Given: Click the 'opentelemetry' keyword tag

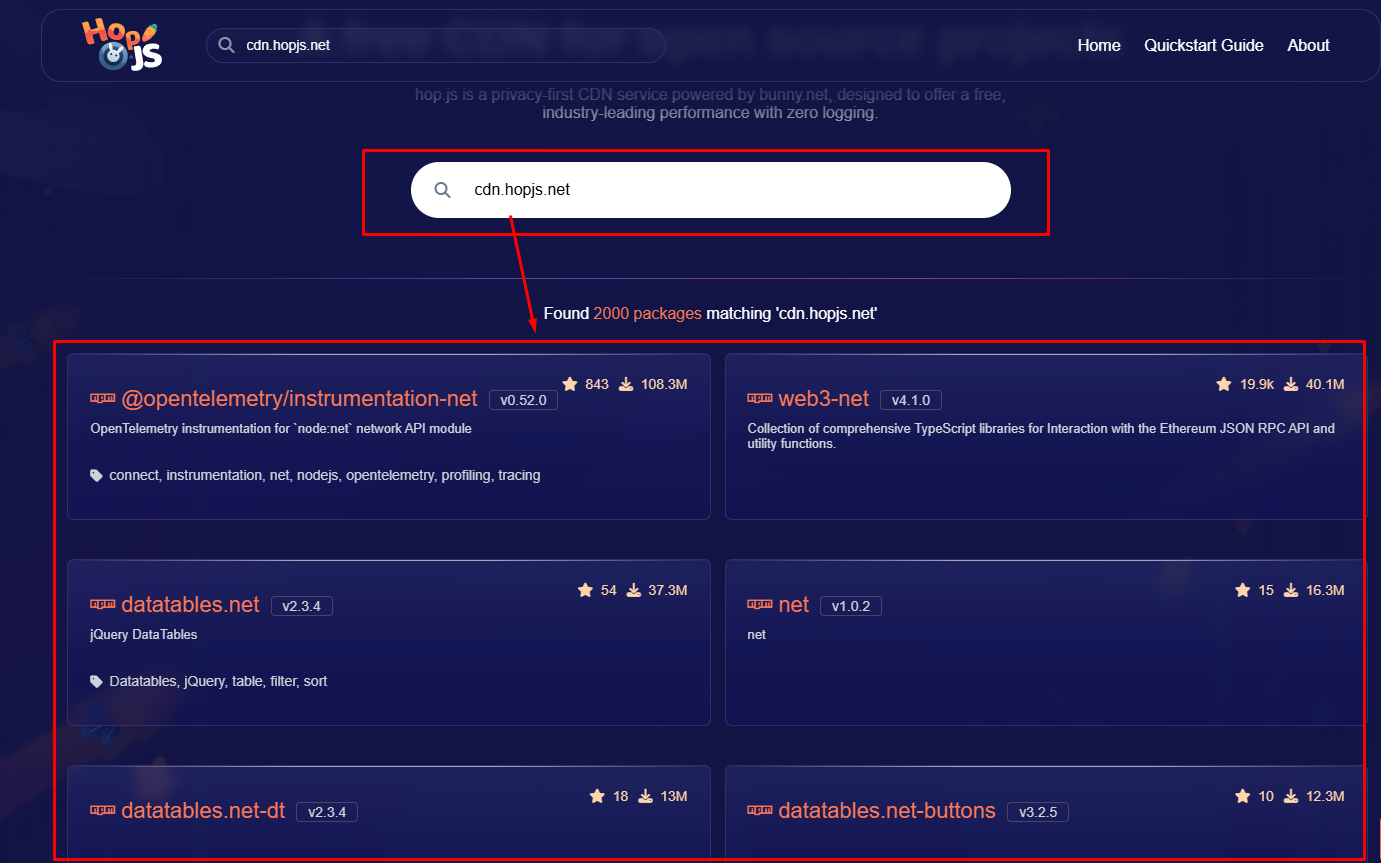Looking at the screenshot, I should tap(391, 475).
